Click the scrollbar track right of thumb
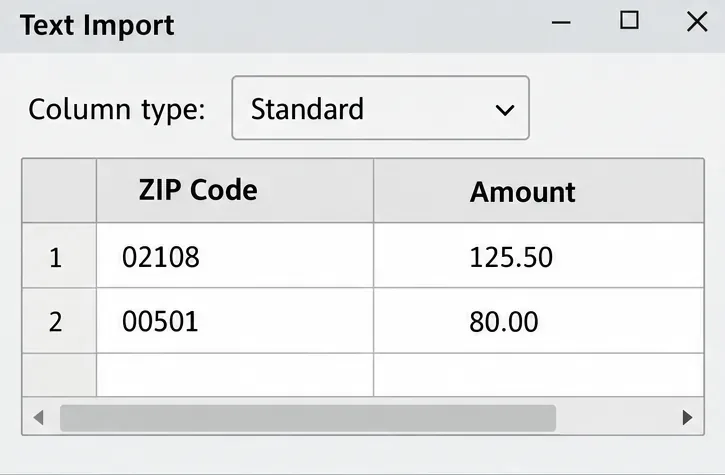This screenshot has width=725, height=475. (617, 418)
